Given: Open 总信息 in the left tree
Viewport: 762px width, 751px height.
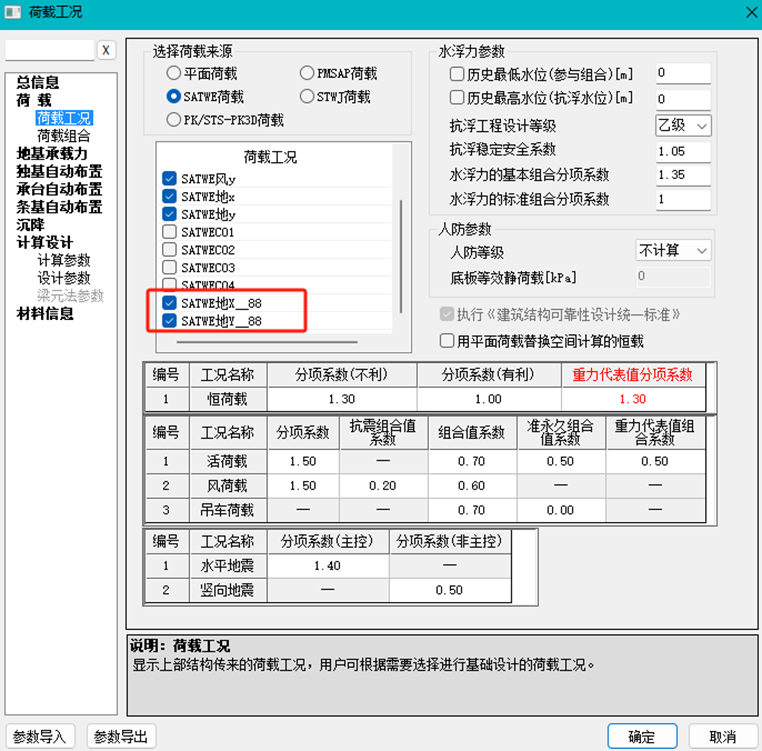Looking at the screenshot, I should pos(38,82).
